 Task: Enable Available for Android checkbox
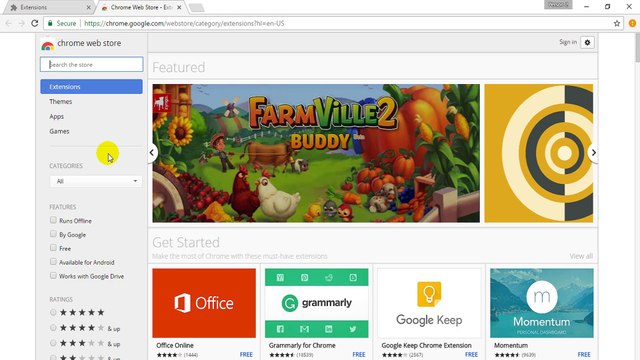53,262
